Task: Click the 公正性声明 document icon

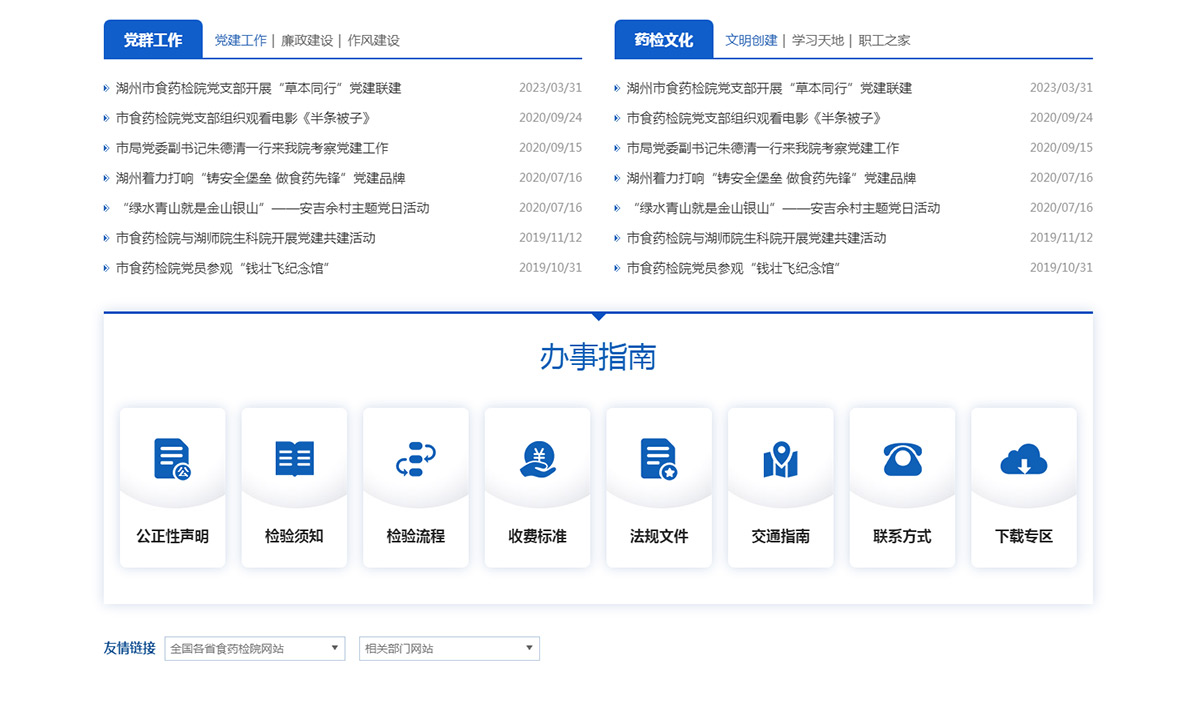Action: pos(172,459)
